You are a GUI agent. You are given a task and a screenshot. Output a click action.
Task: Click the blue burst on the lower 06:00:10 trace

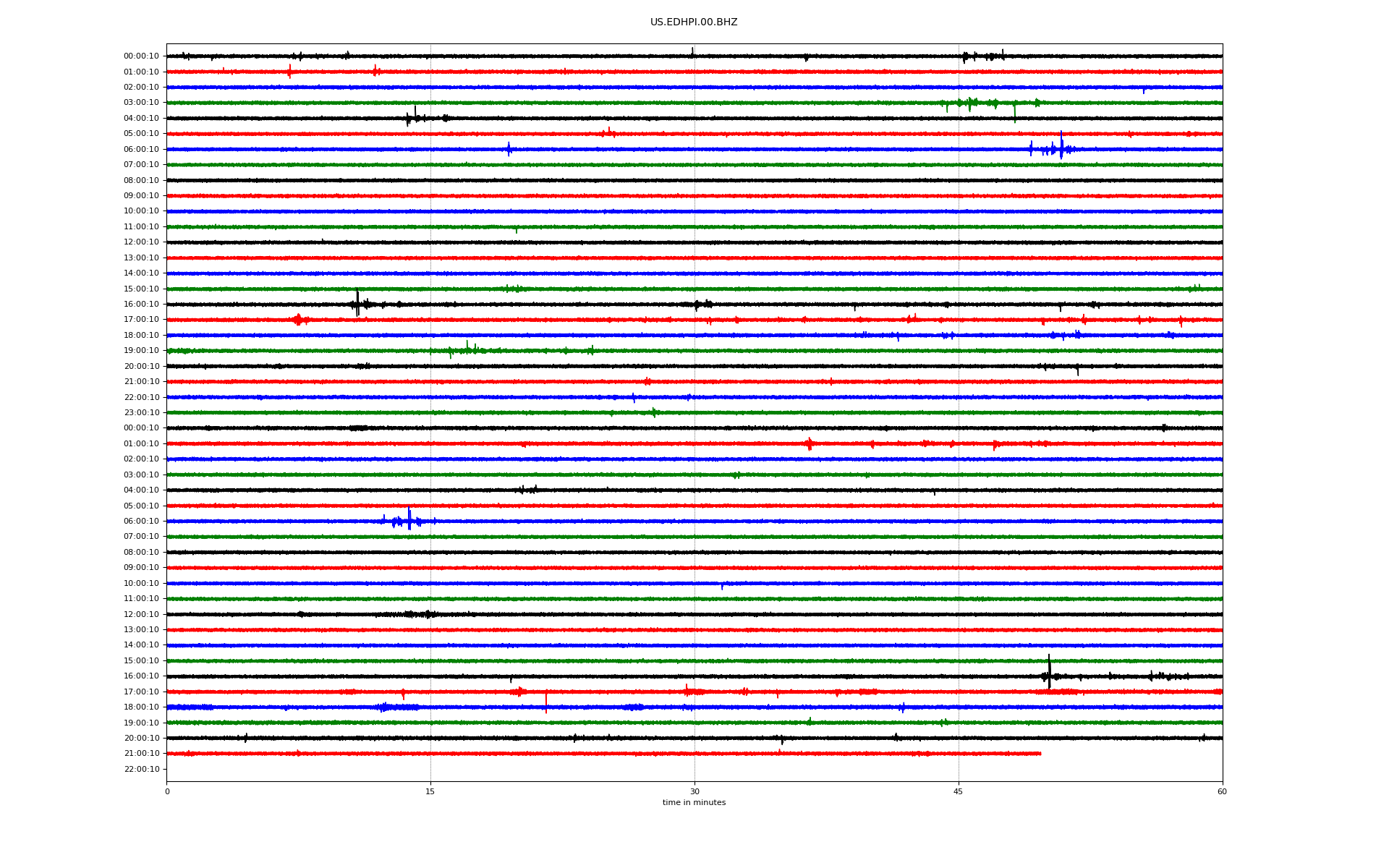(x=409, y=520)
